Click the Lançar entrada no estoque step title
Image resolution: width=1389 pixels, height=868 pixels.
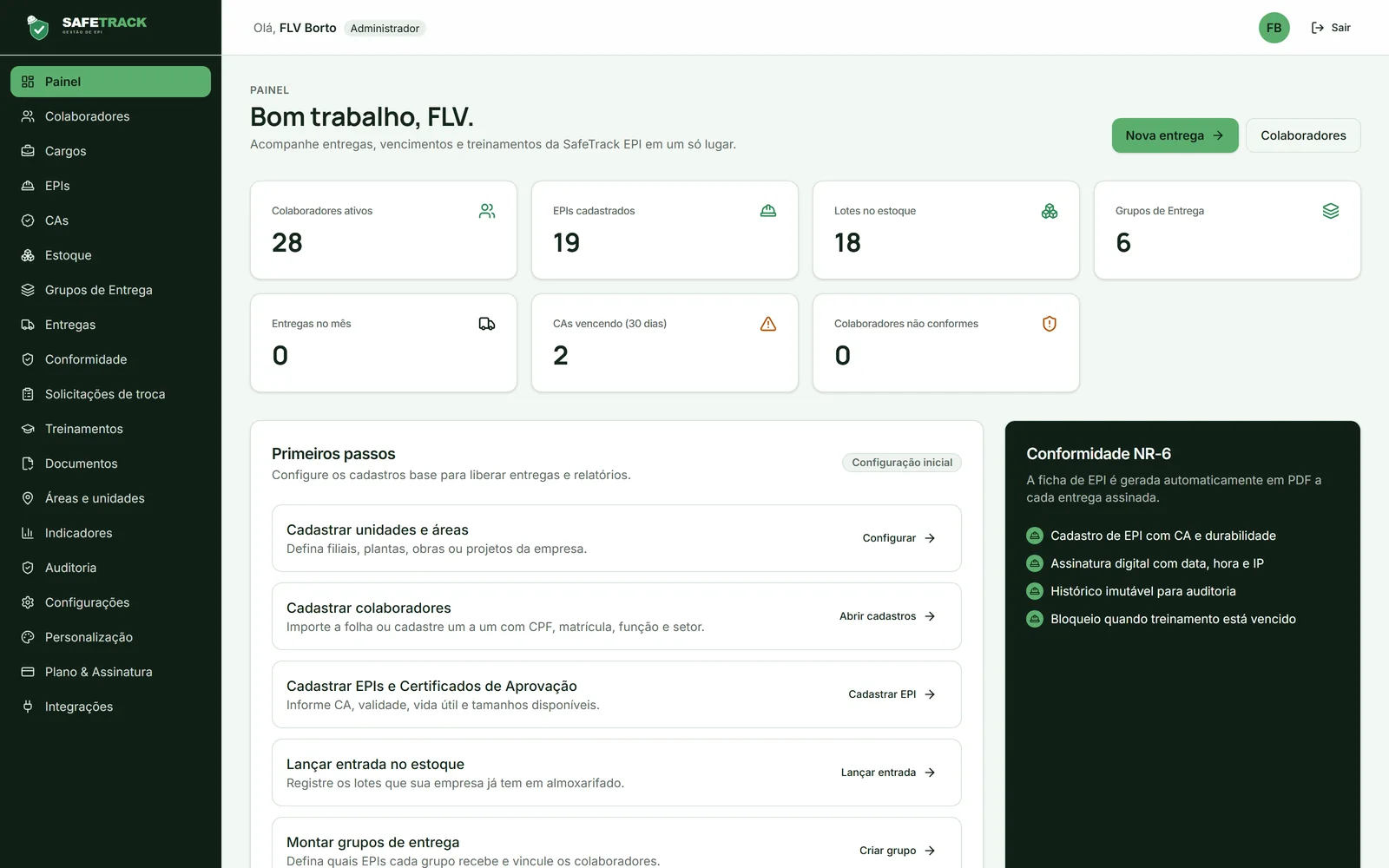tap(375, 764)
